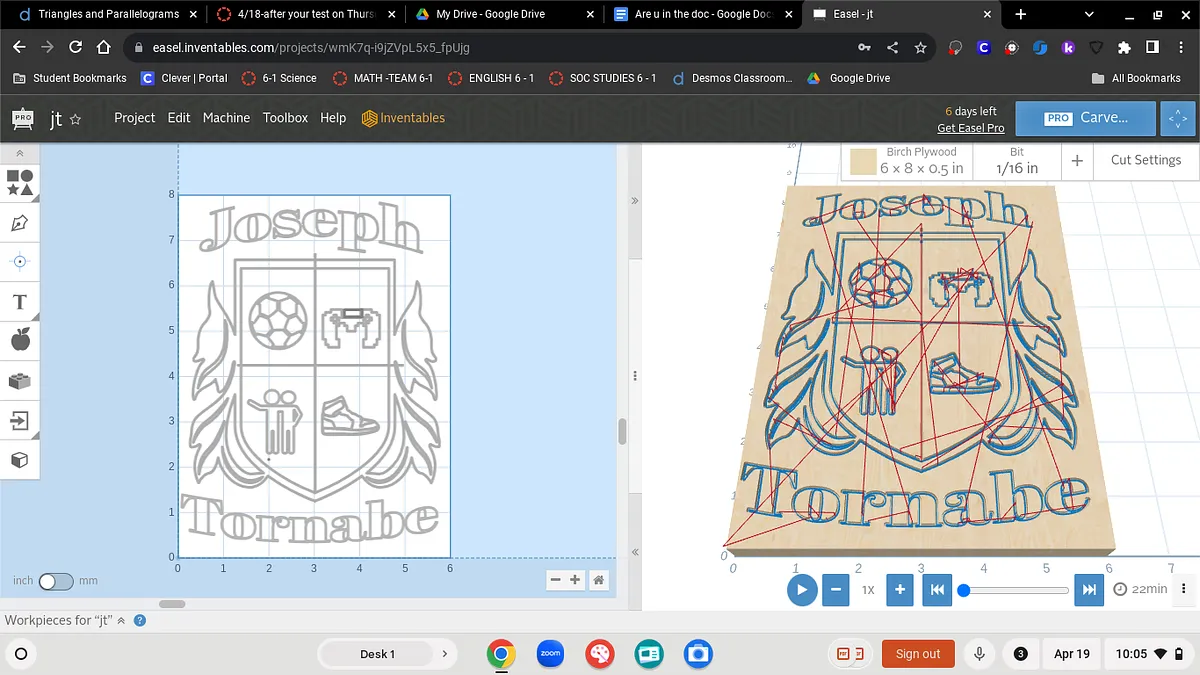Select the Pen drawing tool

20,223
